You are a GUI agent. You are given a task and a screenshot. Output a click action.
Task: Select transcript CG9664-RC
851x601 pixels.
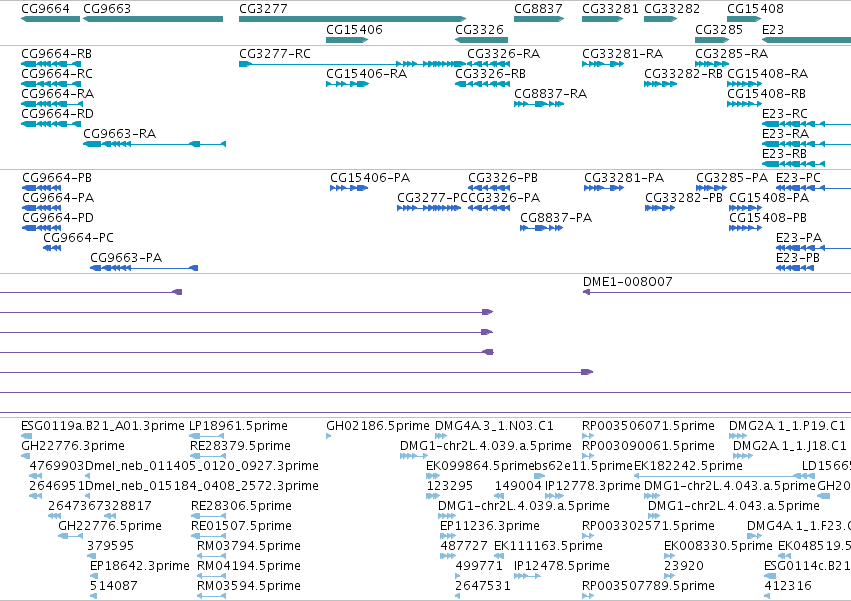[57, 73]
